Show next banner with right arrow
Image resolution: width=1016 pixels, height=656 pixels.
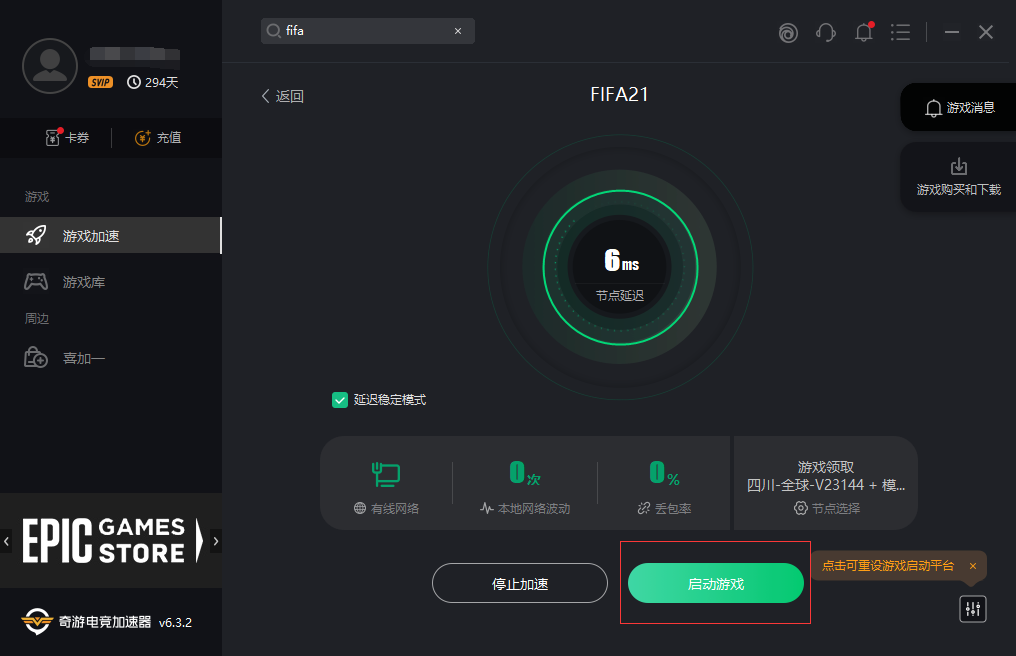pos(216,541)
